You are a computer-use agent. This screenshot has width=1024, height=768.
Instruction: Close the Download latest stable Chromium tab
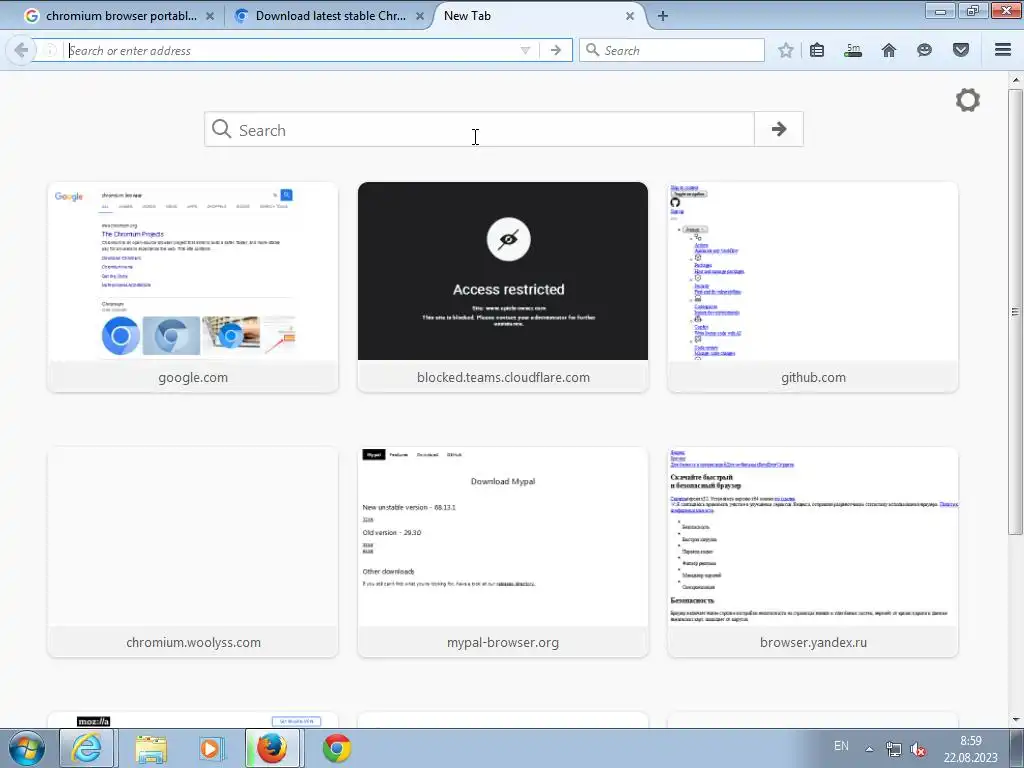pyautogui.click(x=420, y=16)
